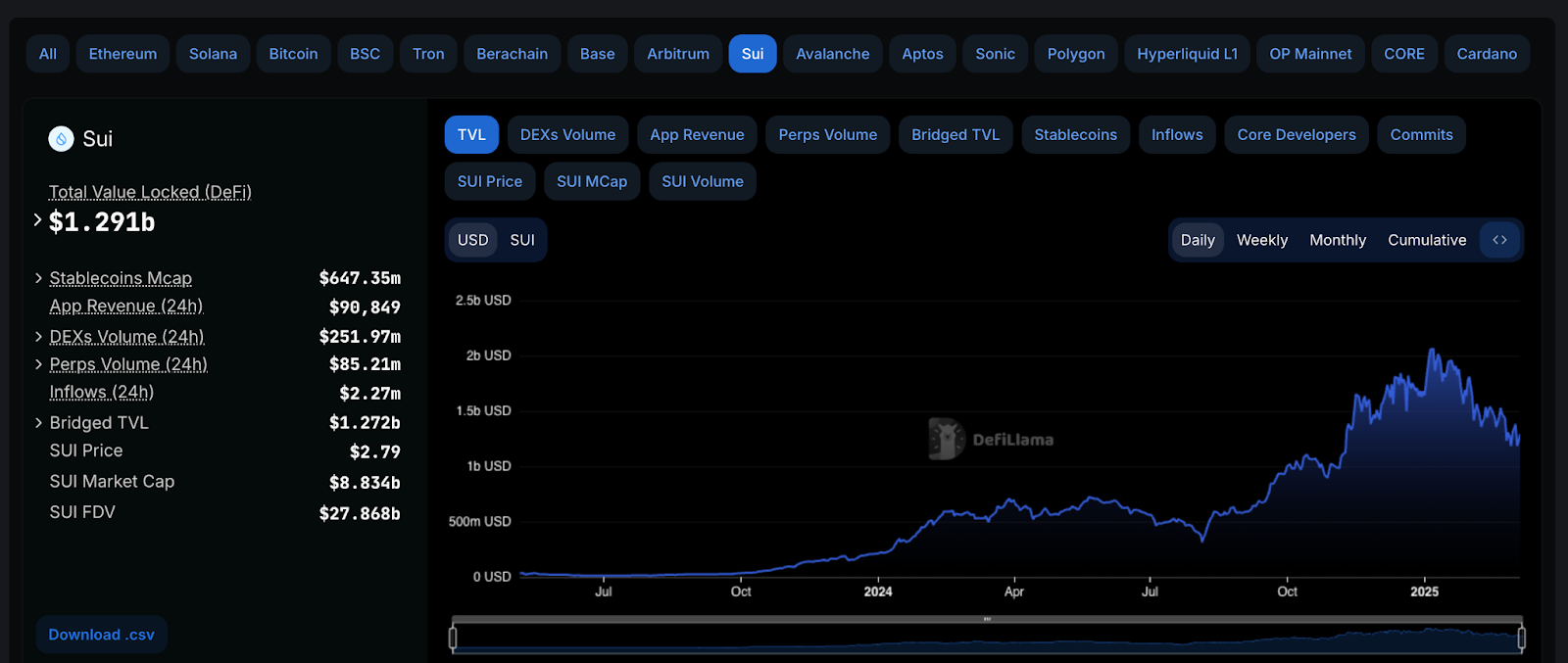Switch to the Berachain tab

point(513,54)
